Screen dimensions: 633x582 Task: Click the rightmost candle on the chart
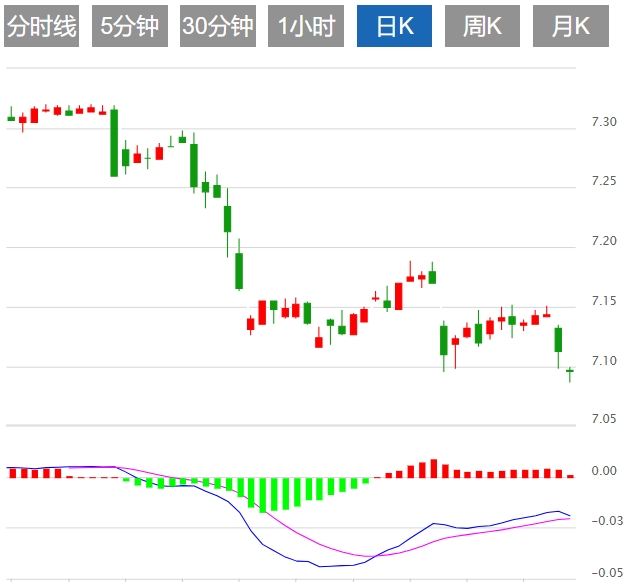(570, 372)
